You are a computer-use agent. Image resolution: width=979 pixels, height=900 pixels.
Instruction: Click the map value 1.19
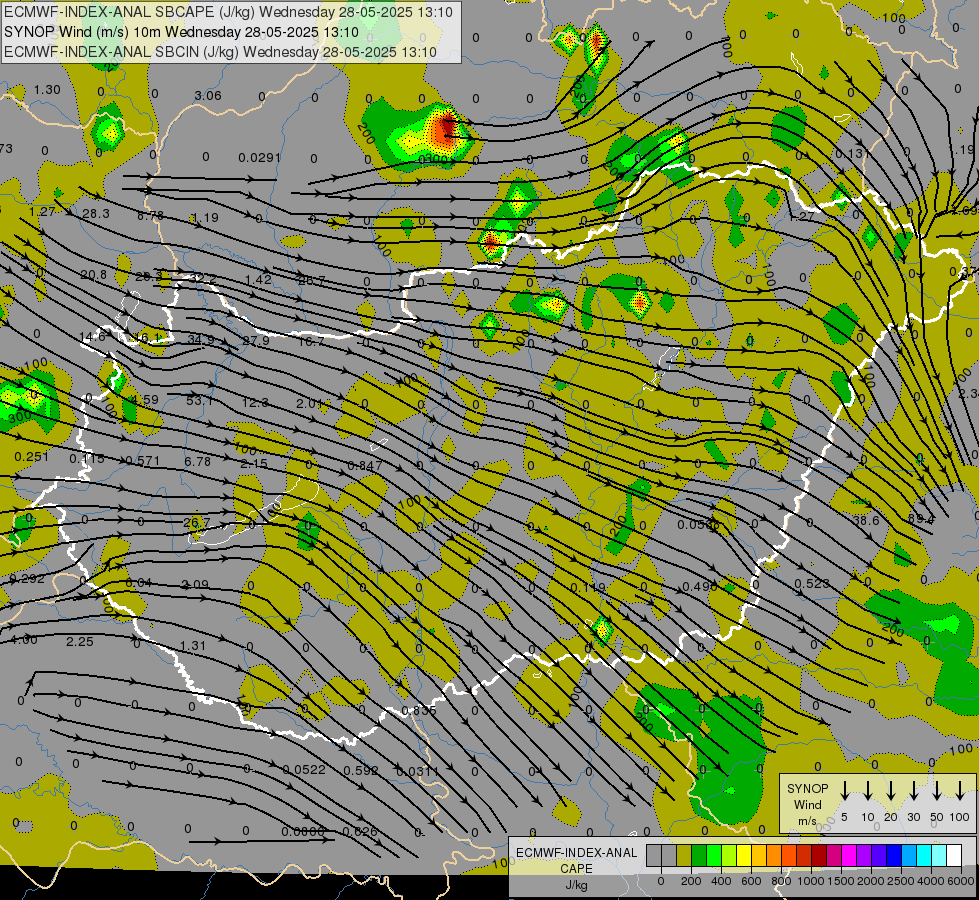coord(205,217)
